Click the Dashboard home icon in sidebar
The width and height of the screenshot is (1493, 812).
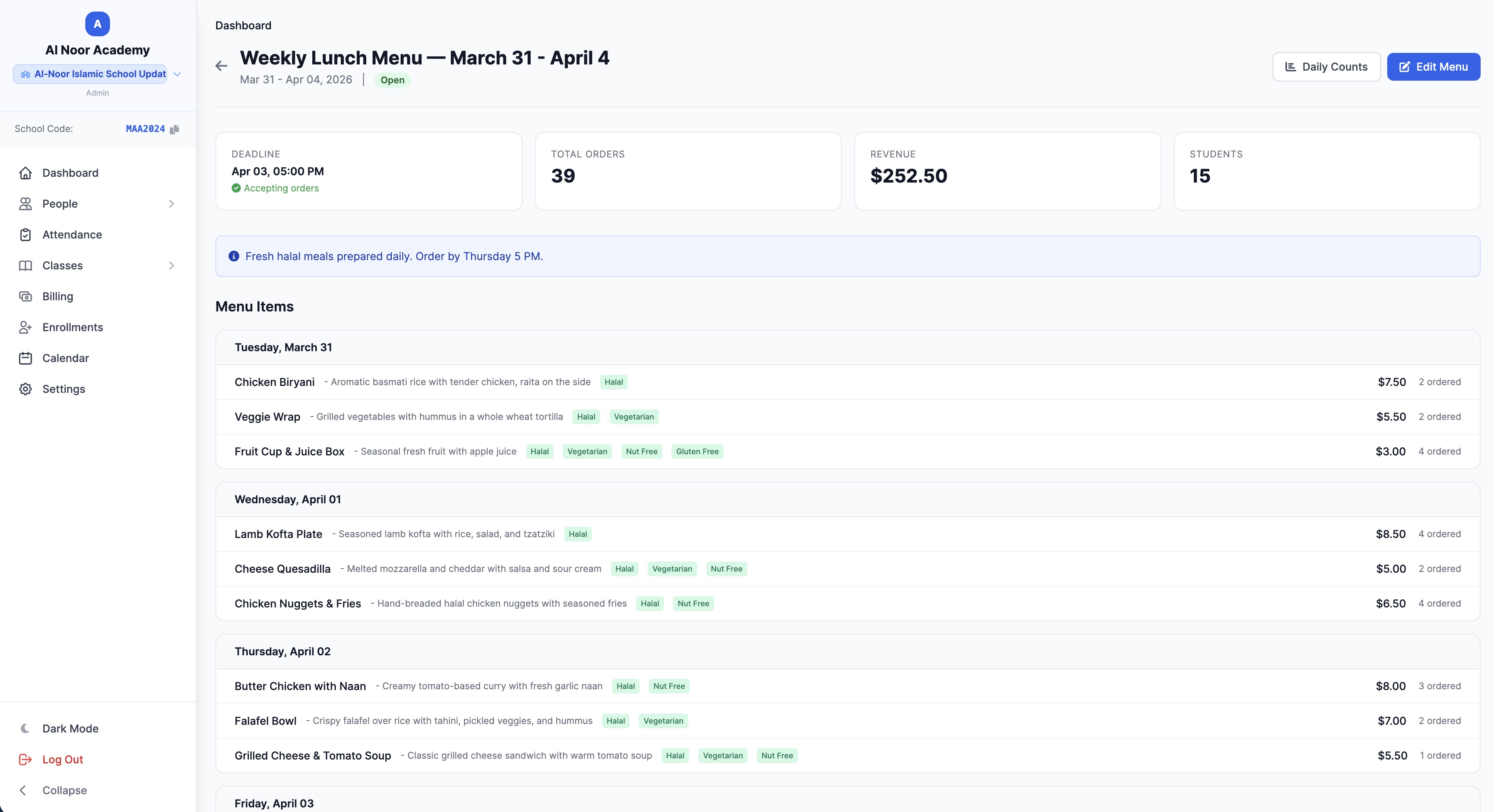coord(25,173)
